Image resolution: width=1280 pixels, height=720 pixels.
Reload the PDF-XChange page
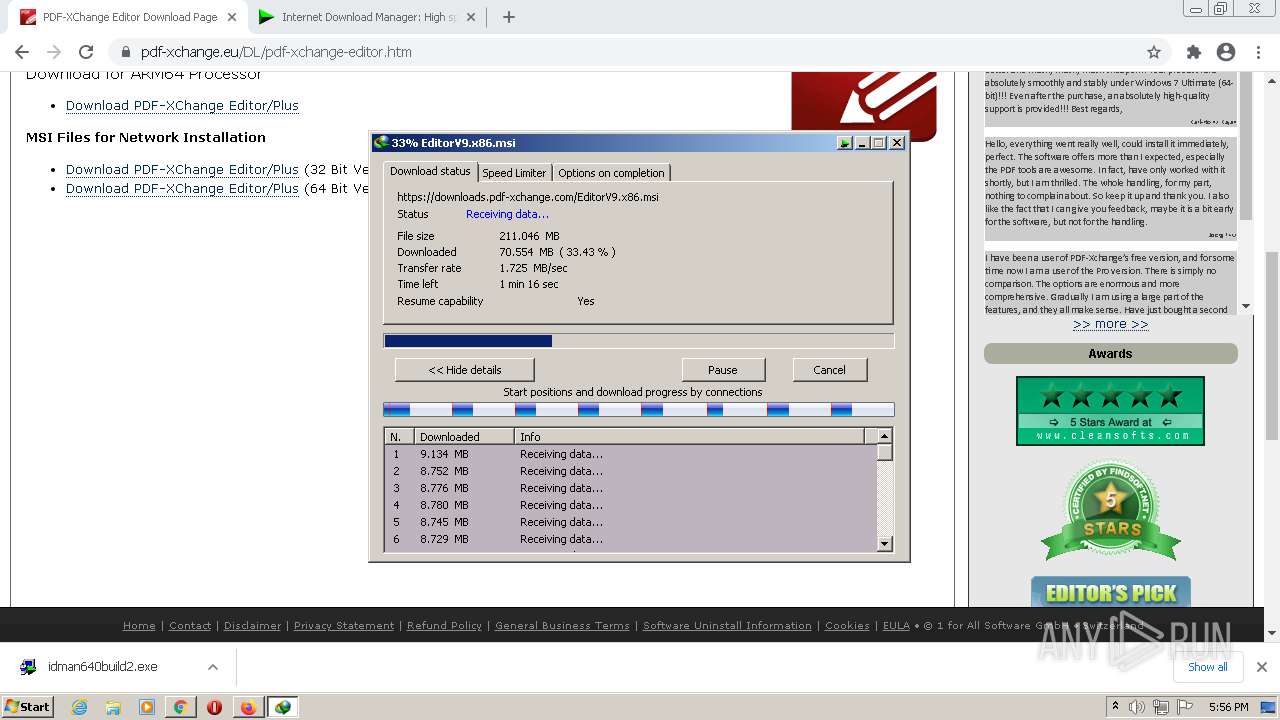[x=86, y=52]
